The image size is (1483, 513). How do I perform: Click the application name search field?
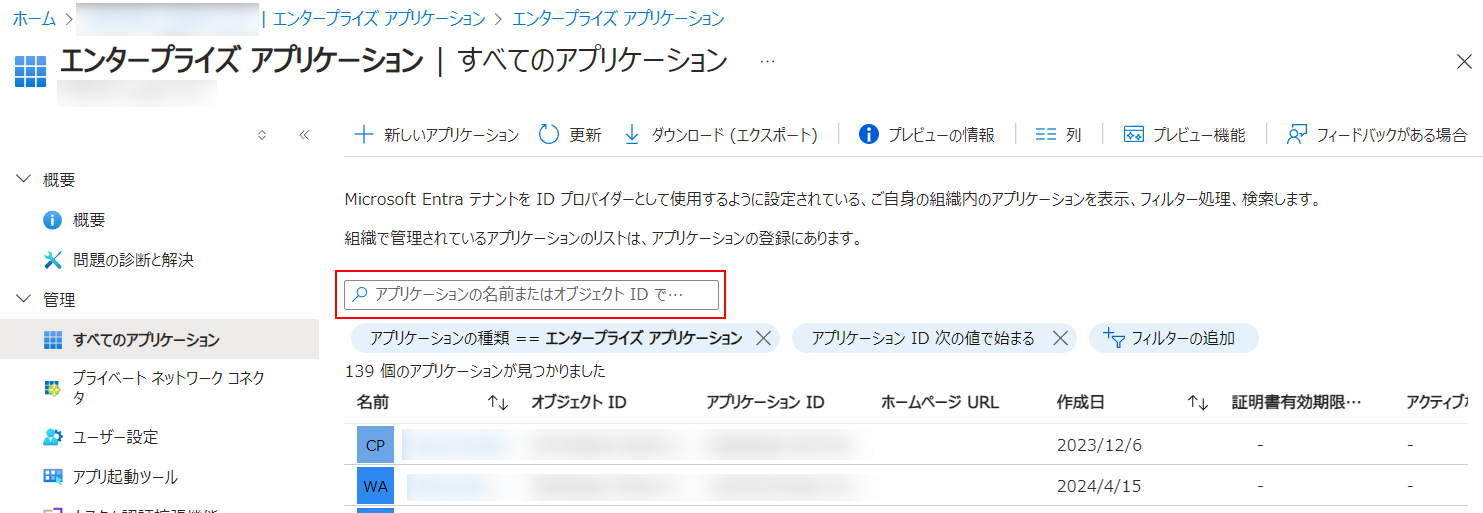531,295
